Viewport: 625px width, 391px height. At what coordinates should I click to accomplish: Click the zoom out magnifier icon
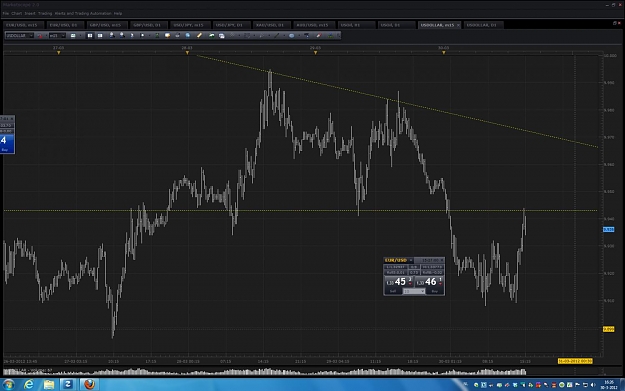tap(122, 35)
